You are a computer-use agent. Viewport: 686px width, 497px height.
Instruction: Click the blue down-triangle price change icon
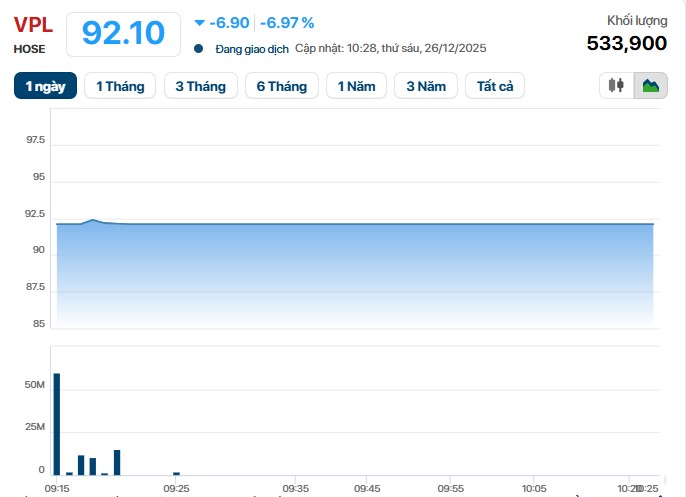pyautogui.click(x=199, y=23)
